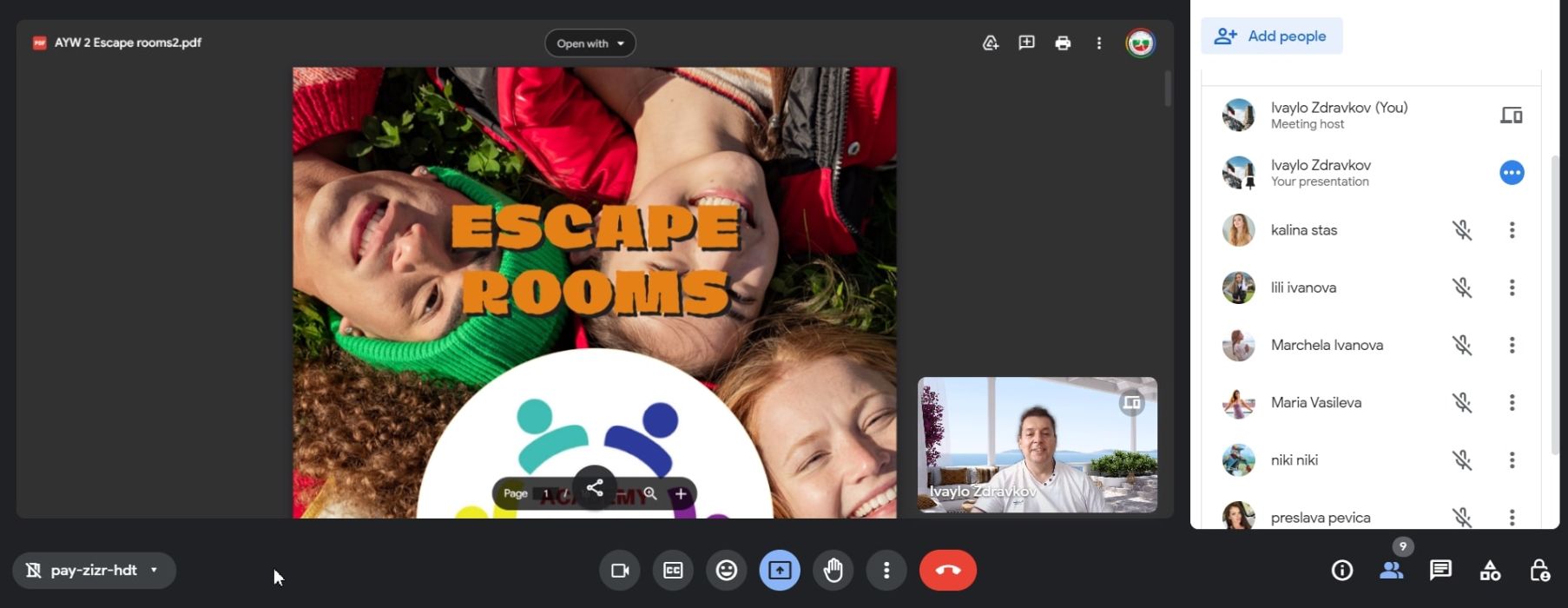Click Ivaylo Zdravkov (You) Meeting host entry
The height and width of the screenshot is (608, 1568).
pyautogui.click(x=1371, y=115)
